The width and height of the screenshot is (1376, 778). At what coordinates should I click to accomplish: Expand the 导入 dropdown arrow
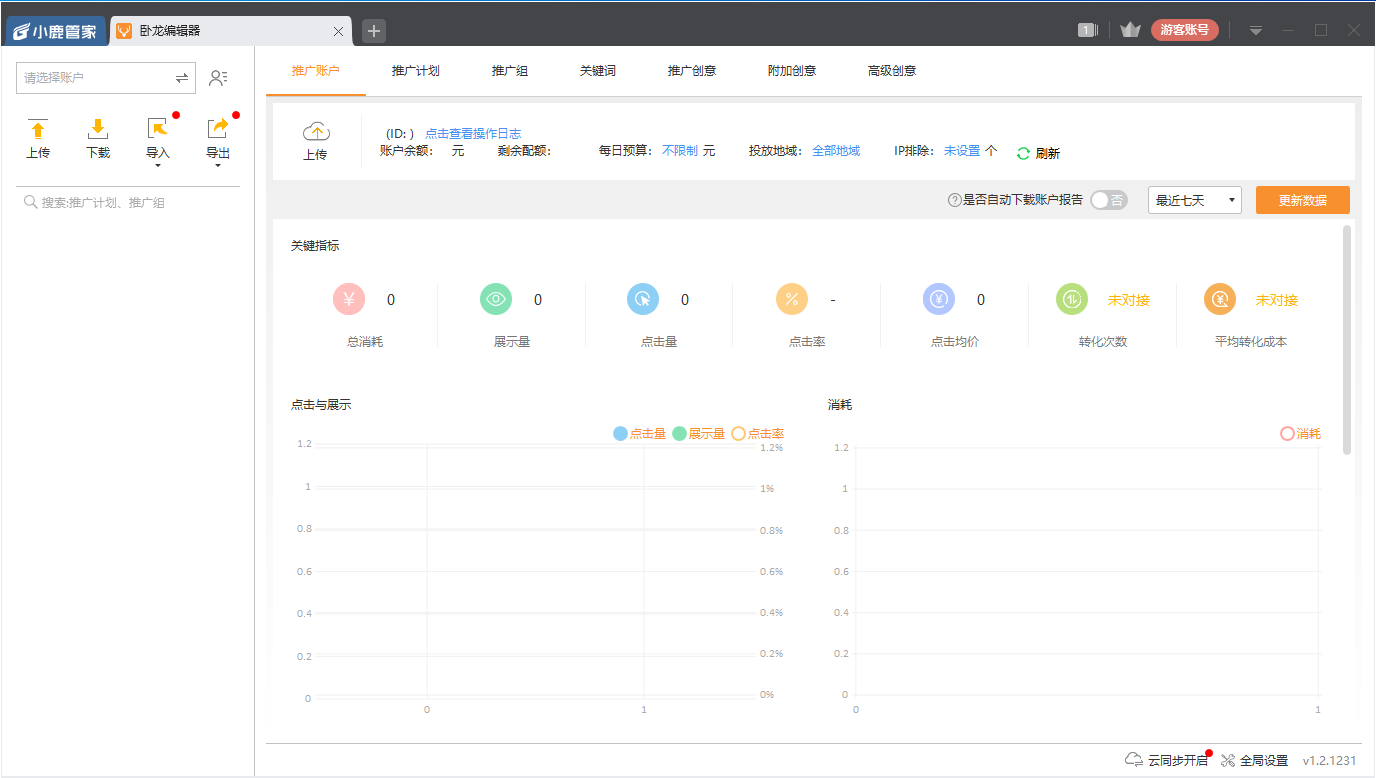tap(158, 166)
